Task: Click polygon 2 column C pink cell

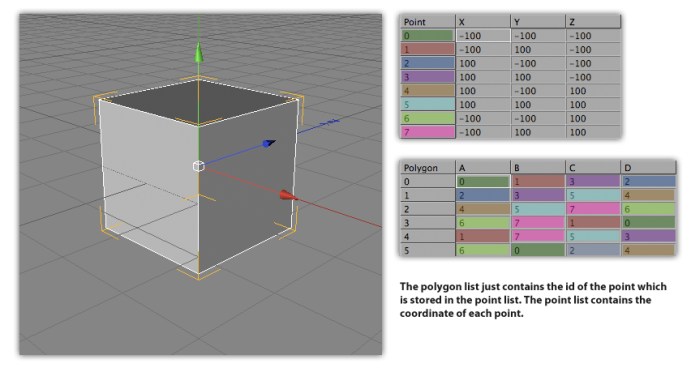Action: tap(593, 209)
